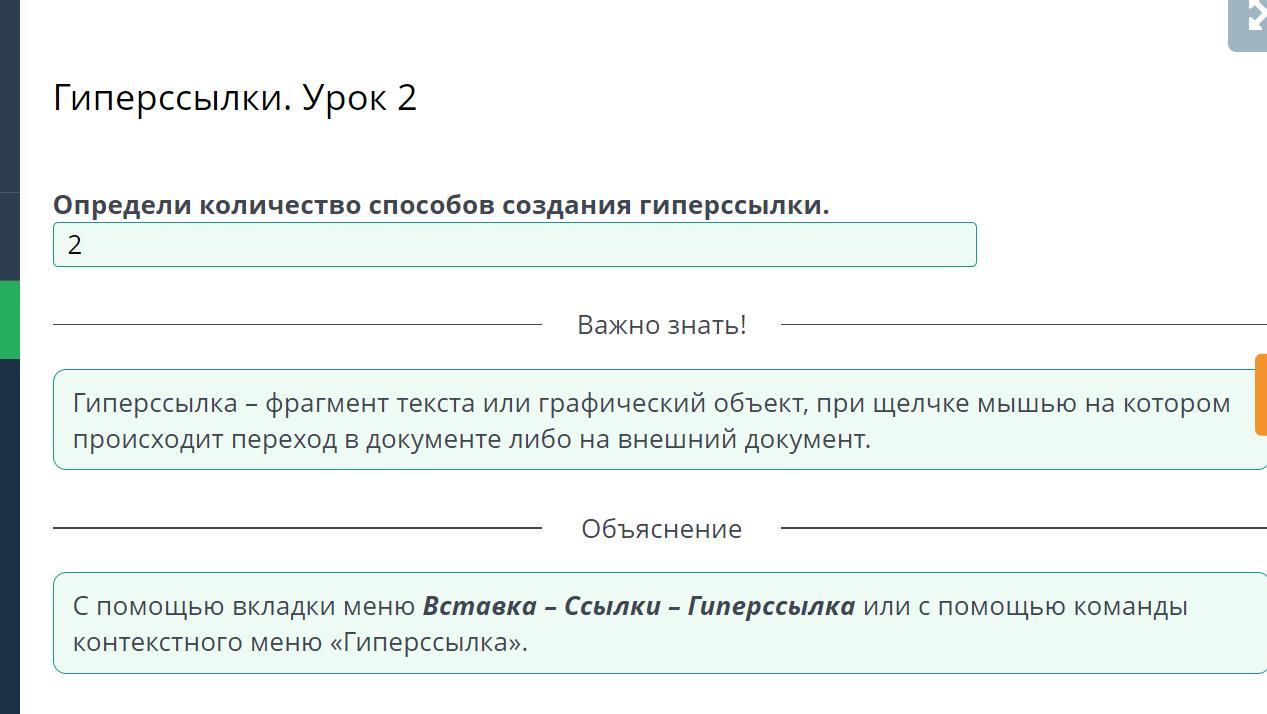Viewport: 1267px width, 714px height.
Task: Click the question text about количество способов
Action: [441, 205]
